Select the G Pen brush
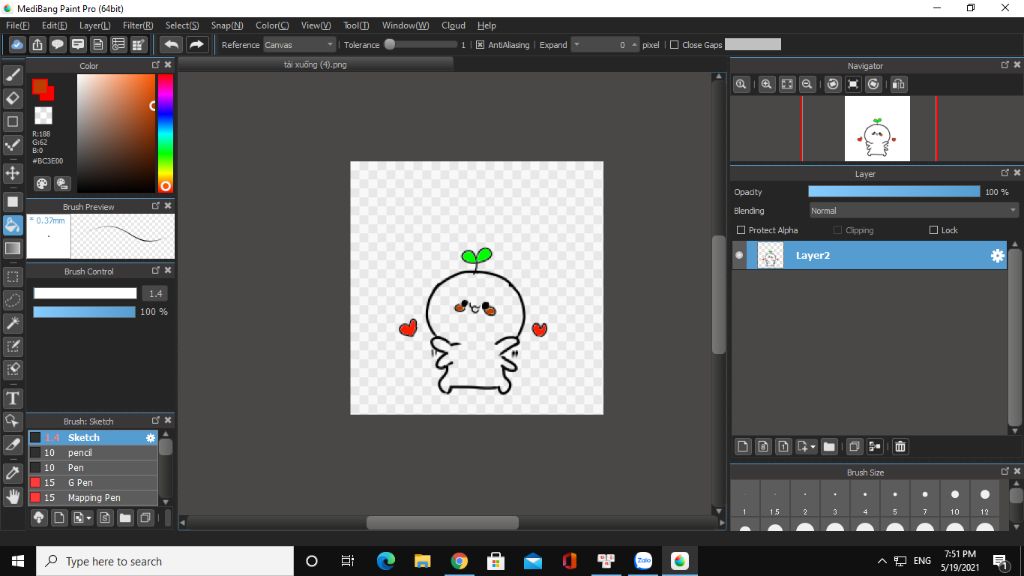This screenshot has width=1024, height=576. pyautogui.click(x=93, y=483)
